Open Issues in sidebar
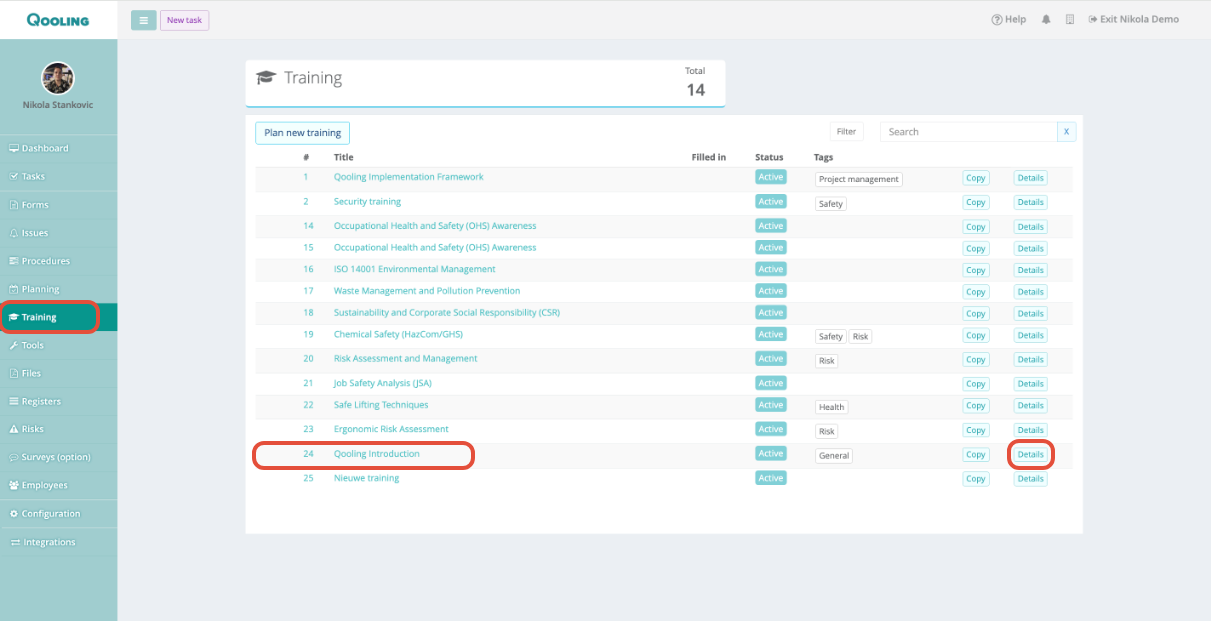Viewport: 1211px width, 621px height. [x=58, y=233]
